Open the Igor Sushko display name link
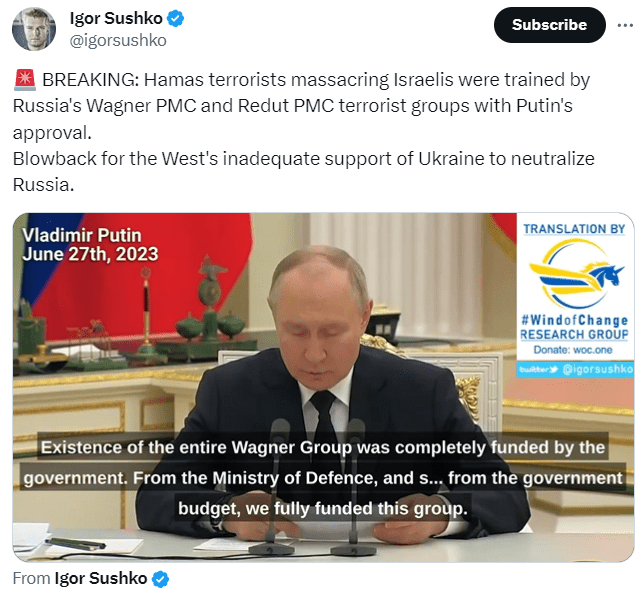The image size is (641, 596). click(116, 18)
